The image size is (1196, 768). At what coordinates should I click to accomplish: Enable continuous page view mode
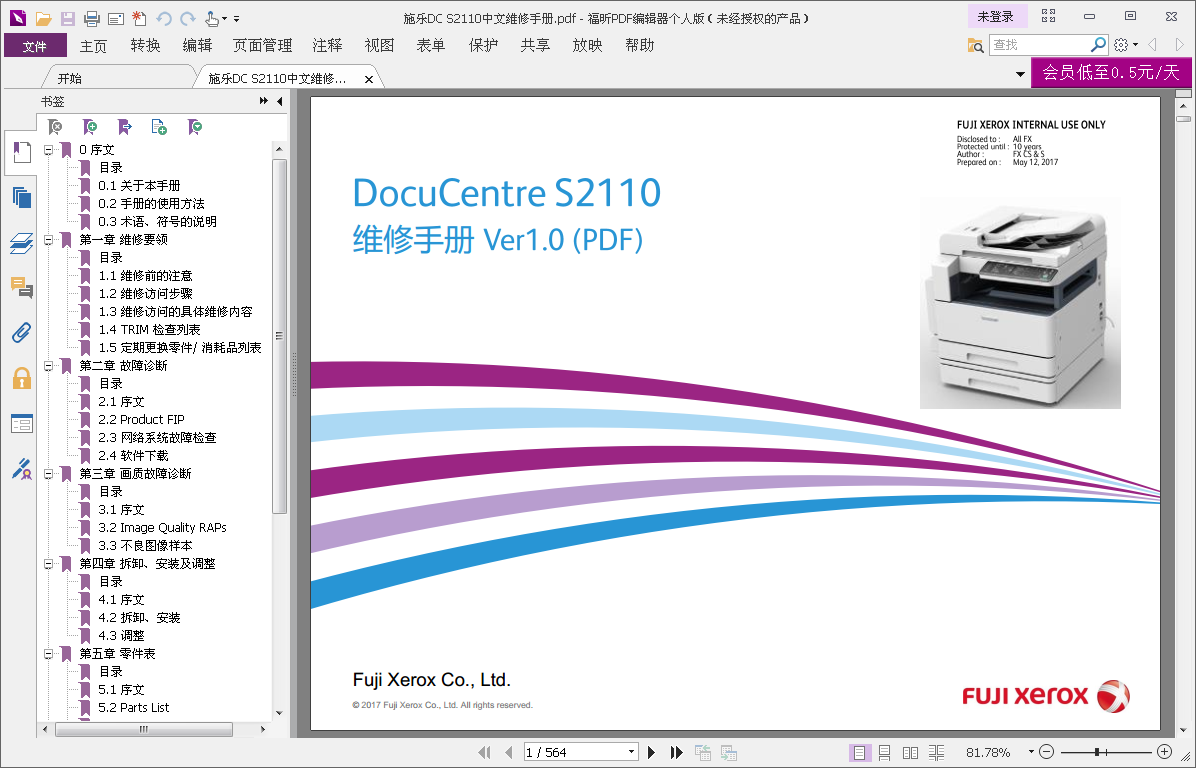pos(885,752)
